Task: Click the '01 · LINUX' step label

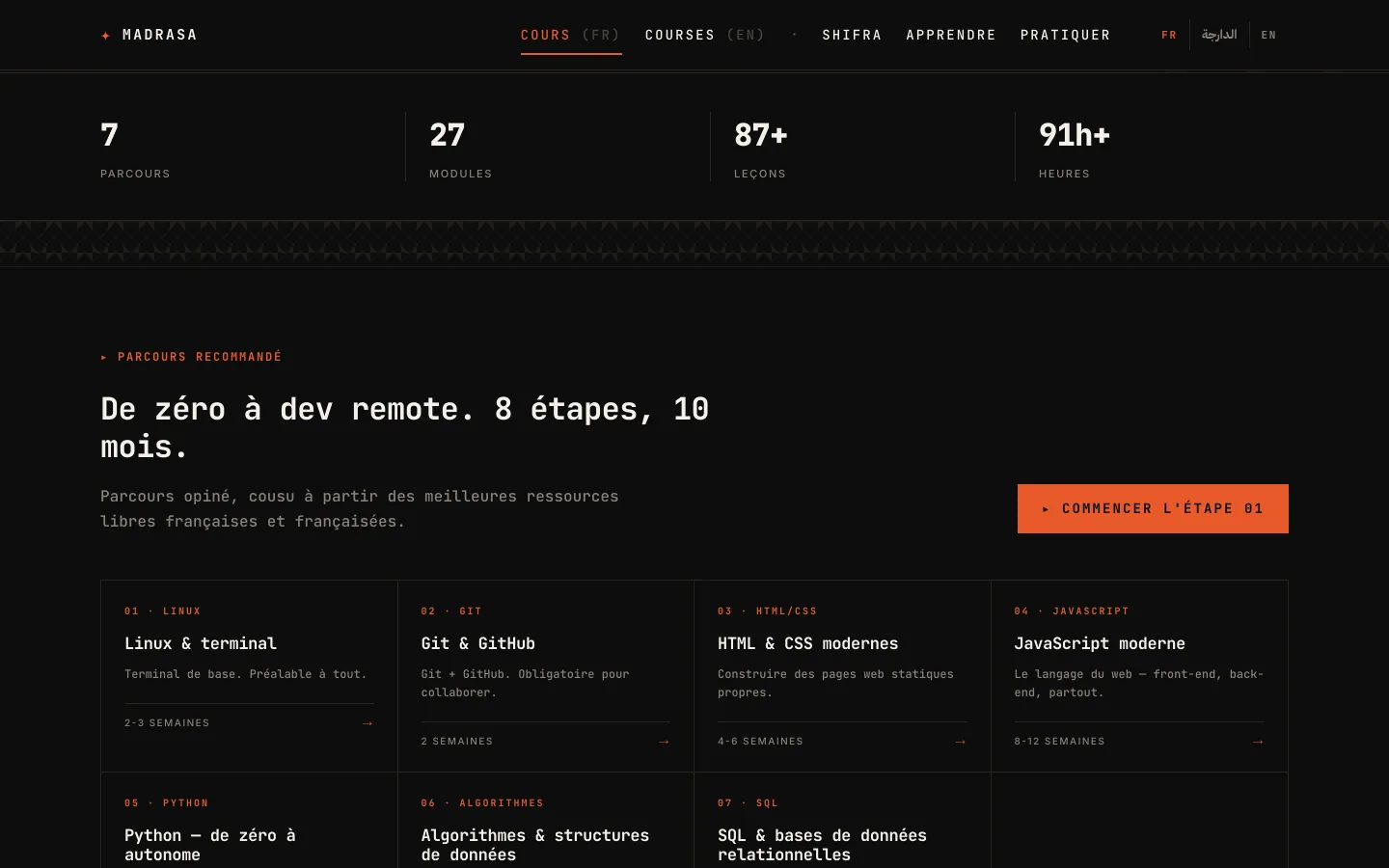Action: click(163, 611)
